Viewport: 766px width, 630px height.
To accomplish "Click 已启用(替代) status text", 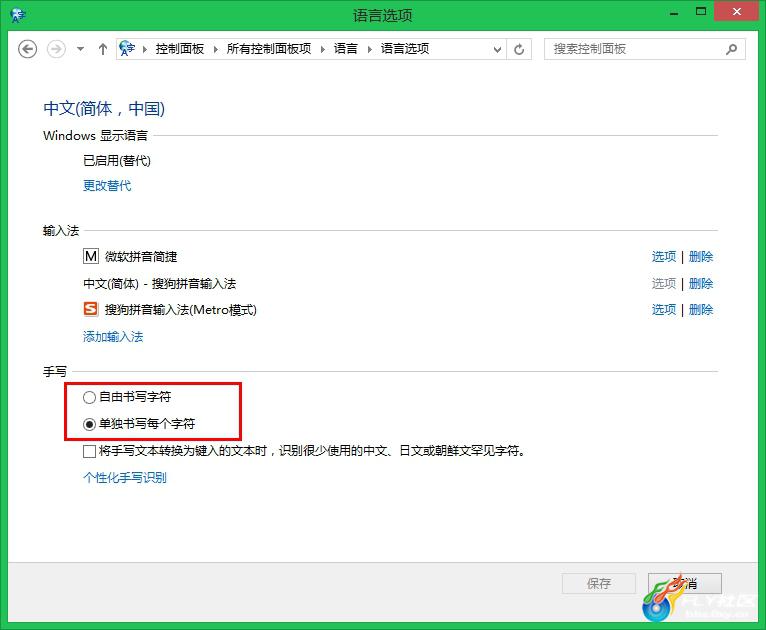I will tap(117, 161).
